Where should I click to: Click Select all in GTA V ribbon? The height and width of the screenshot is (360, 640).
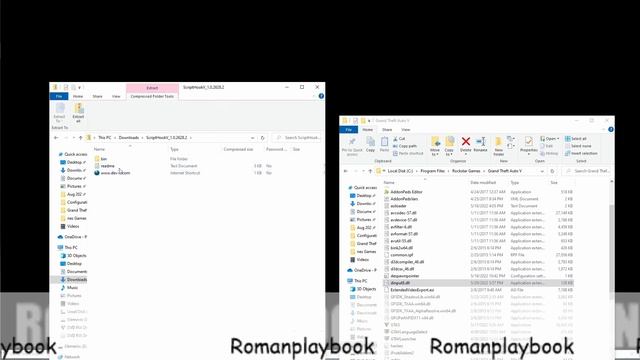(576, 139)
